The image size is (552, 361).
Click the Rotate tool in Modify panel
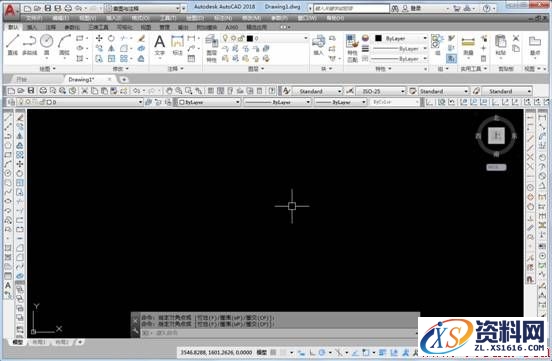112,38
